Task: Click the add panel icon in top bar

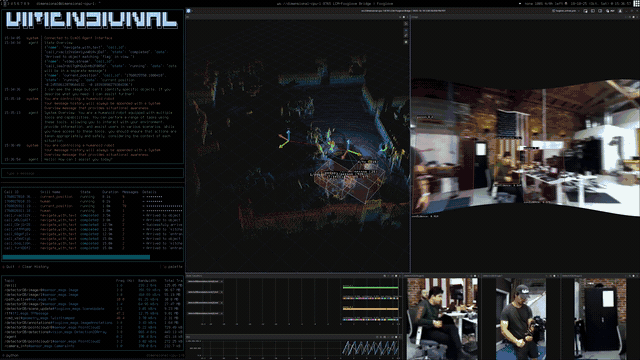Action: (x=586, y=11)
